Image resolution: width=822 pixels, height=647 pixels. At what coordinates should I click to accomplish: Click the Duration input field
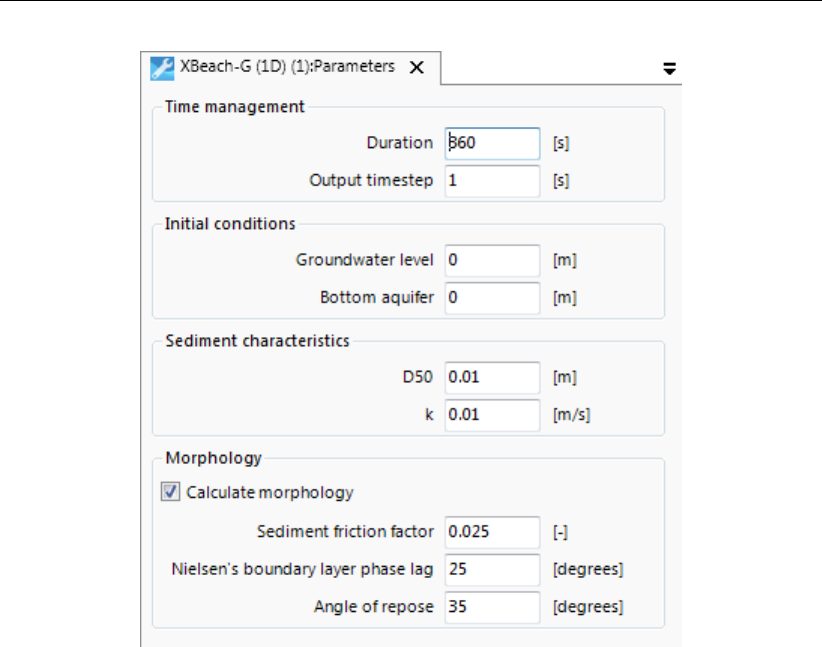pos(492,143)
